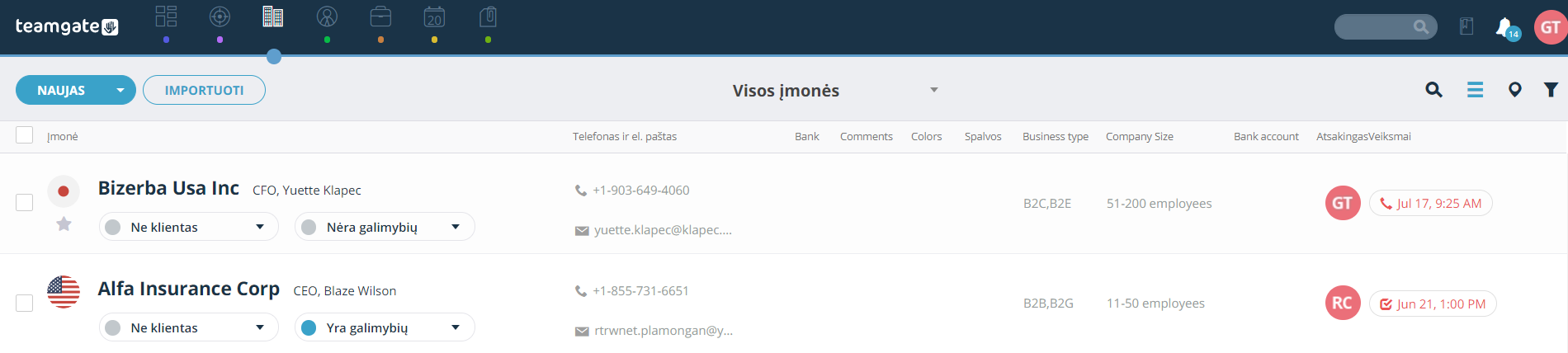Switch to map pin view
This screenshot has height=353, width=1568.
pyautogui.click(x=1515, y=90)
